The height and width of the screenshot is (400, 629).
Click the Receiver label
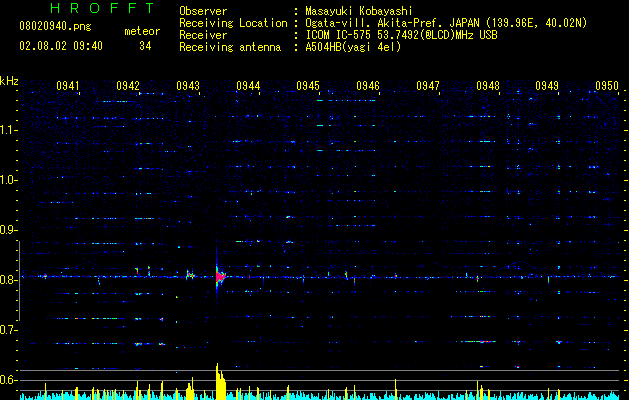point(203,35)
